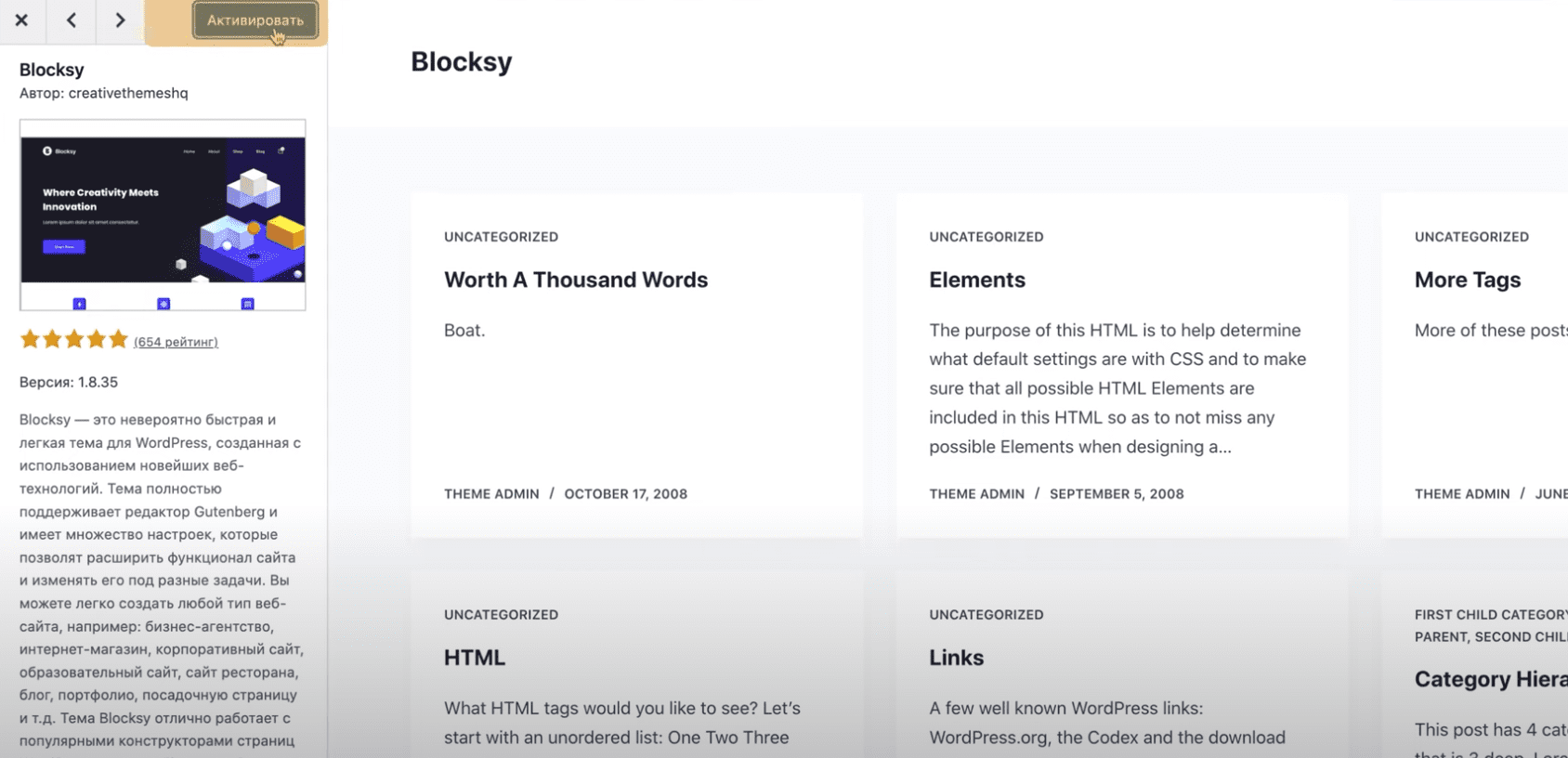
Task: Click the five-star rating icons
Action: [73, 340]
